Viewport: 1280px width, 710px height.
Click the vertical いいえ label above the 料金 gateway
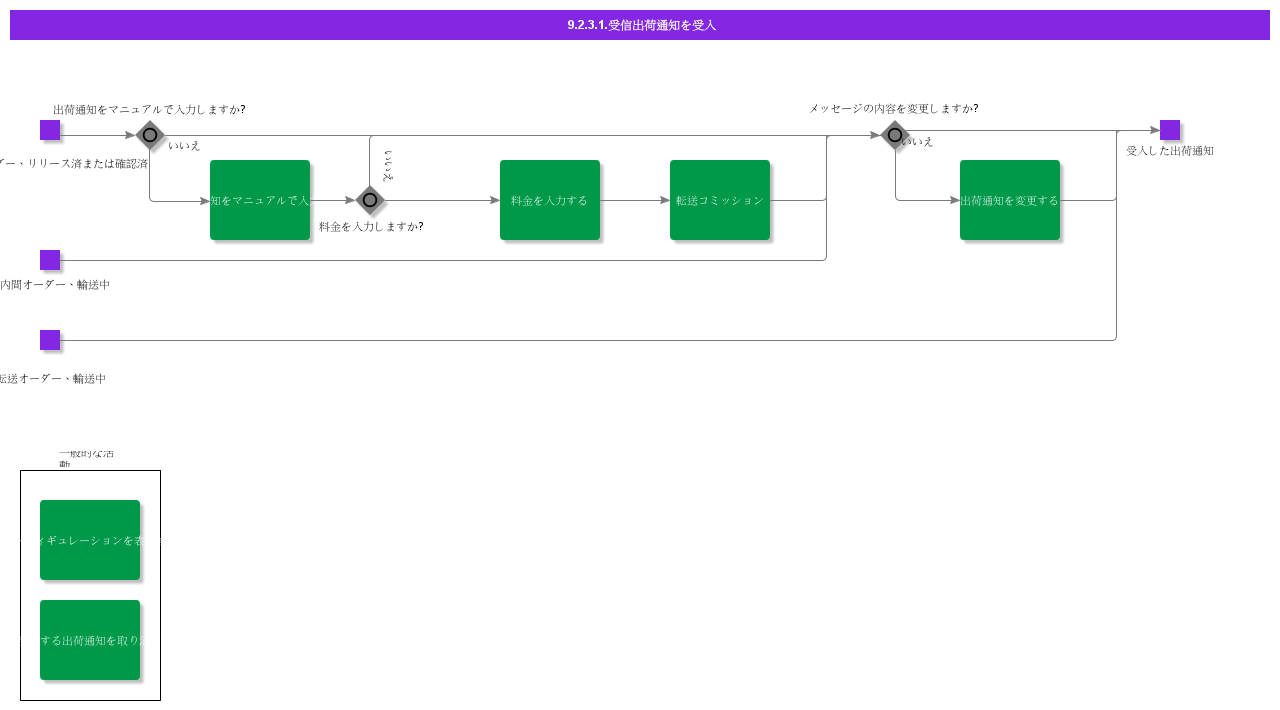click(x=389, y=165)
